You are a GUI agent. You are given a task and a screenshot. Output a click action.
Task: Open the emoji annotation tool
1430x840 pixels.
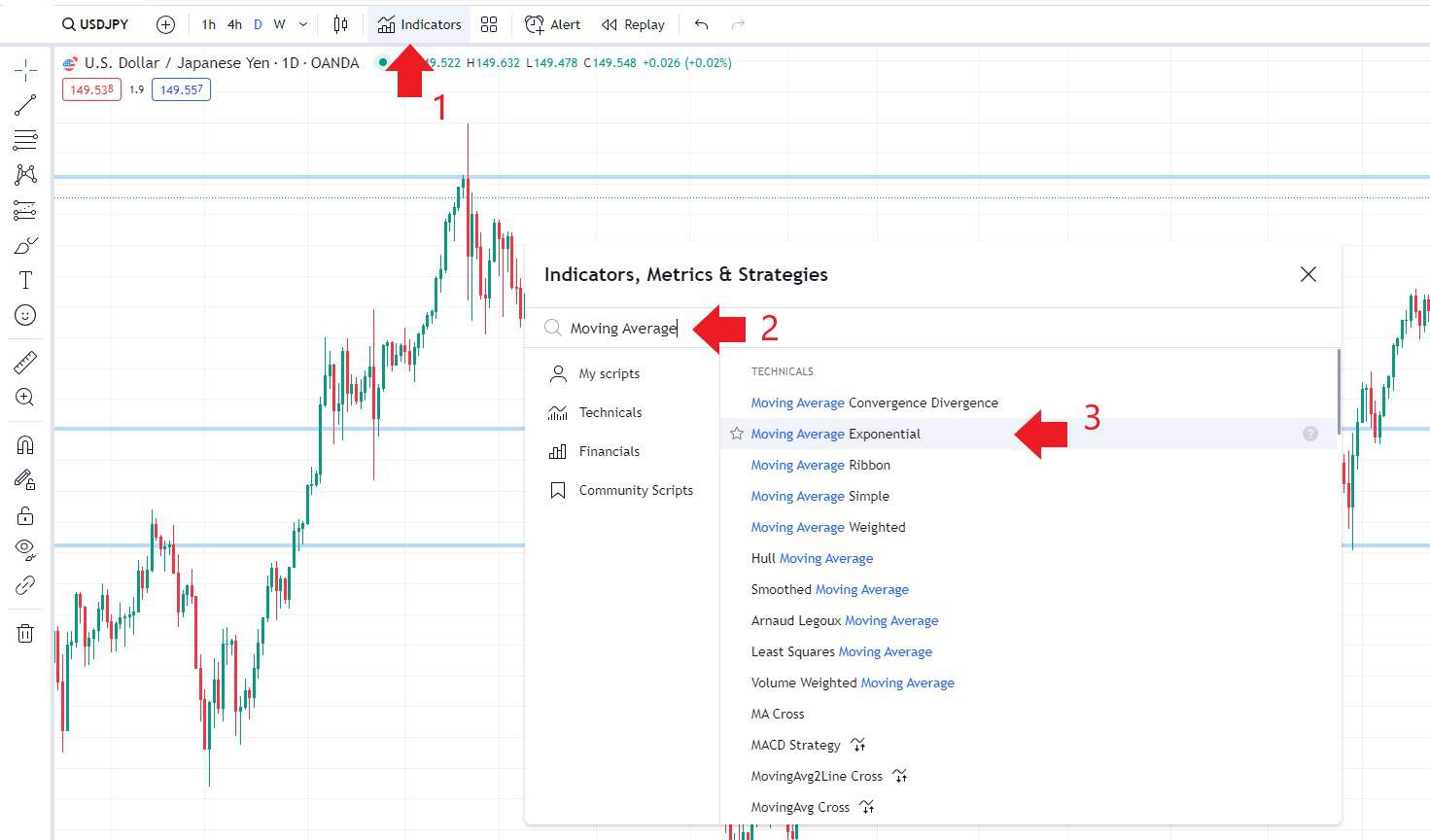(25, 314)
